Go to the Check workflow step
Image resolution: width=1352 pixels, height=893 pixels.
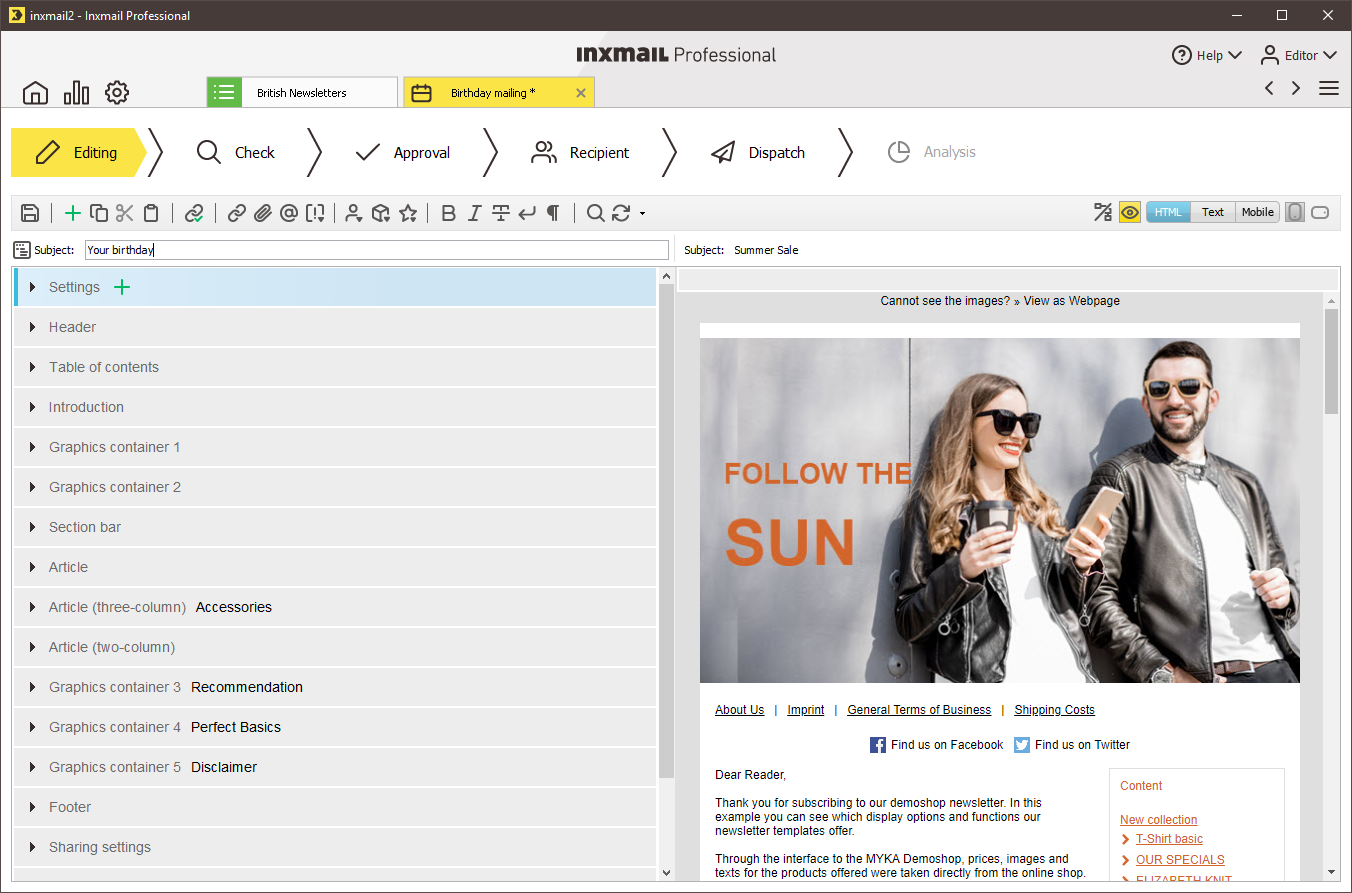point(236,152)
